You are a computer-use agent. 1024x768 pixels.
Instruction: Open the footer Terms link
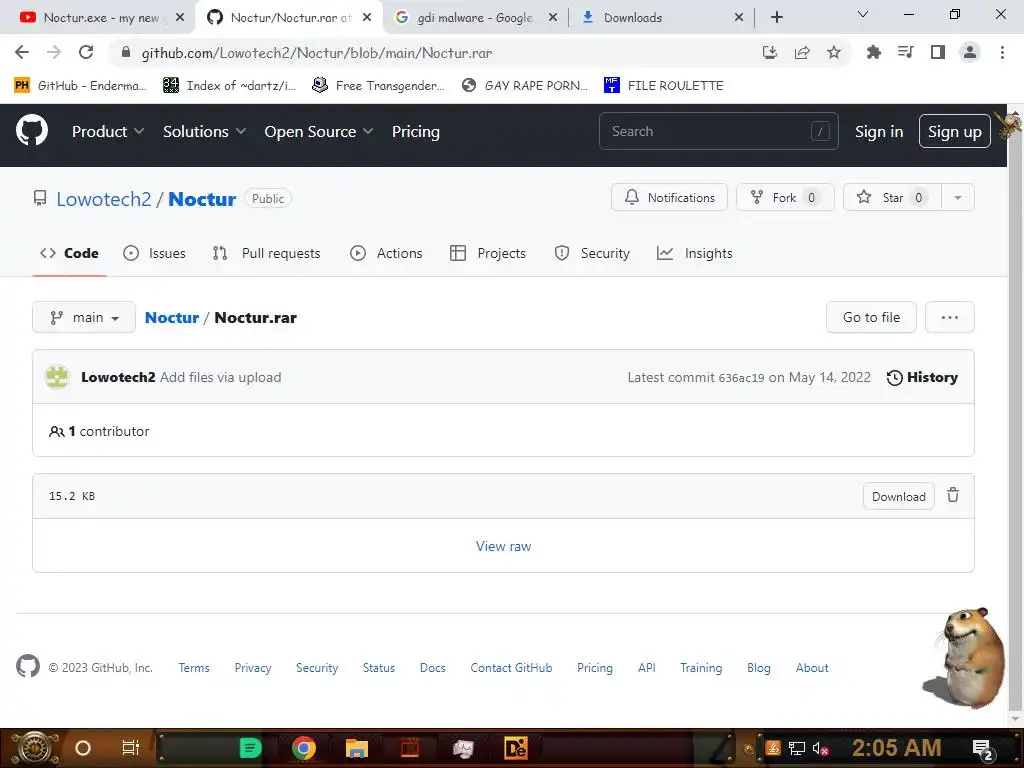click(194, 668)
